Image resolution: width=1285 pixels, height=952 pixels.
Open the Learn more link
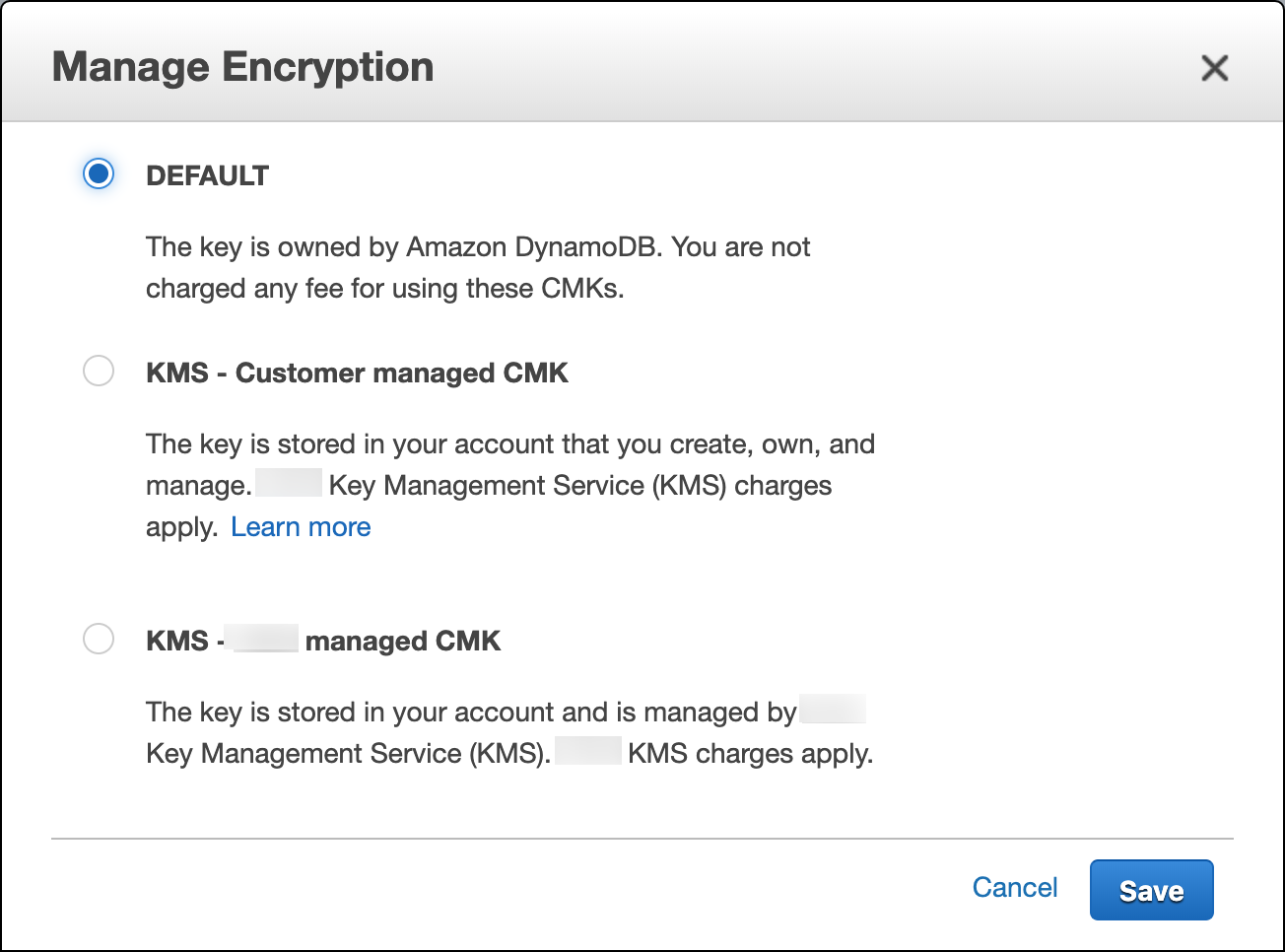[301, 527]
